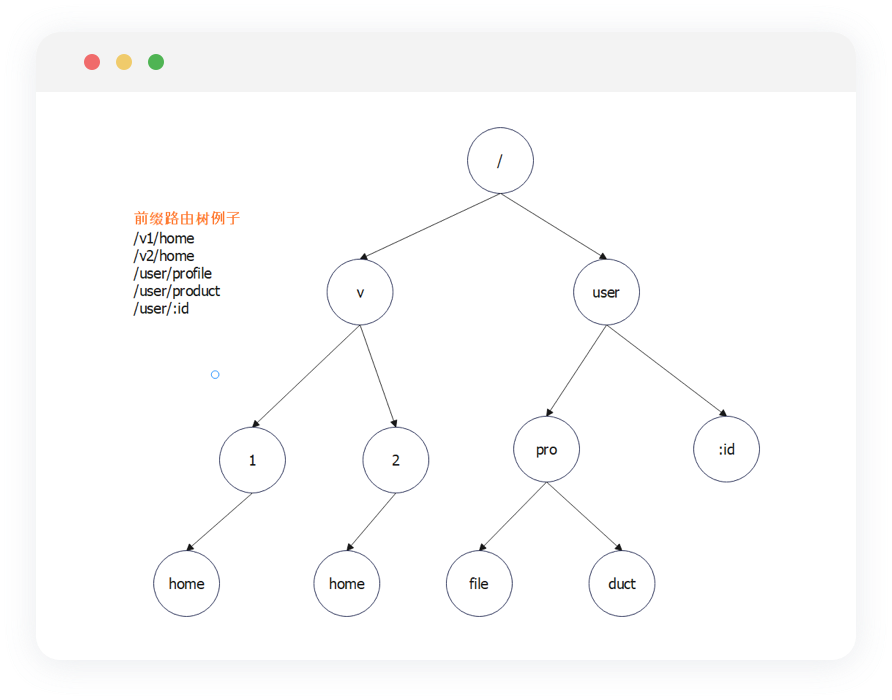Select the "home" node under node 1
The width and height of the screenshot is (892, 700).
(x=186, y=583)
